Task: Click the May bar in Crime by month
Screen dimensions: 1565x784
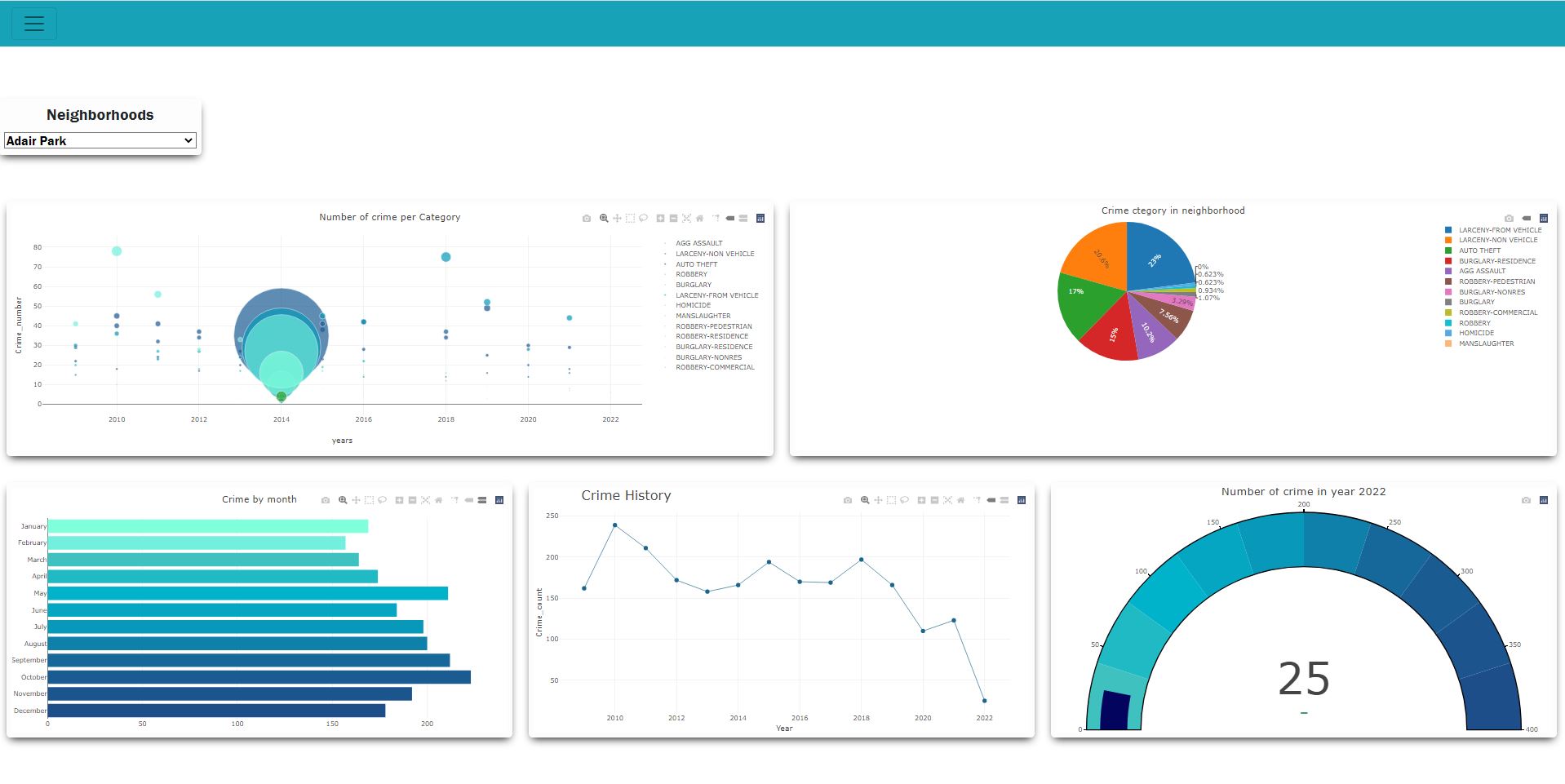Action: [247, 593]
